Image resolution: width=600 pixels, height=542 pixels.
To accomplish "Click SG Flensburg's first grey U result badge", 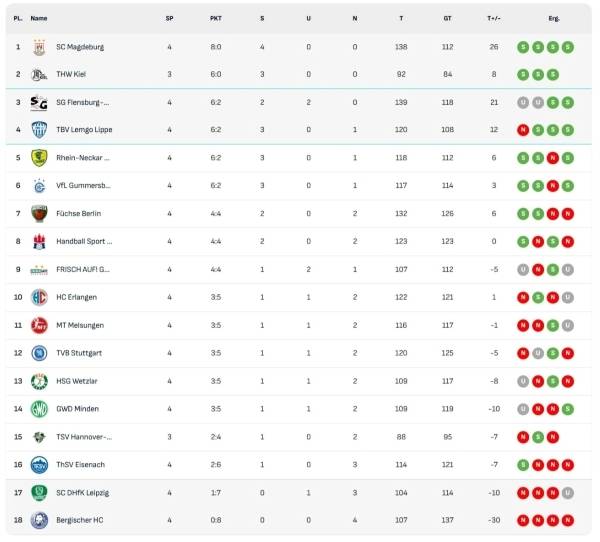I will 523,102.
